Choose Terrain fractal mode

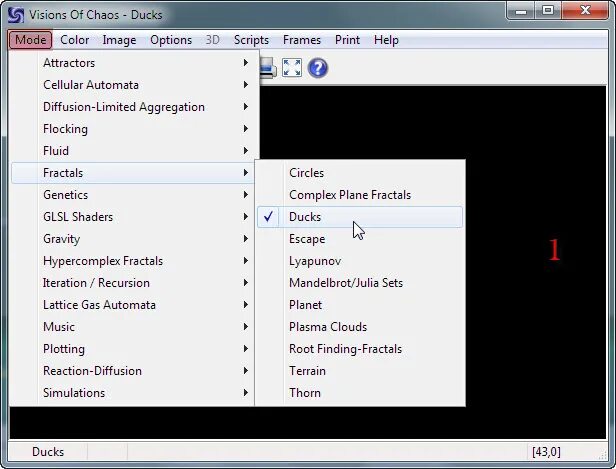click(x=360, y=371)
